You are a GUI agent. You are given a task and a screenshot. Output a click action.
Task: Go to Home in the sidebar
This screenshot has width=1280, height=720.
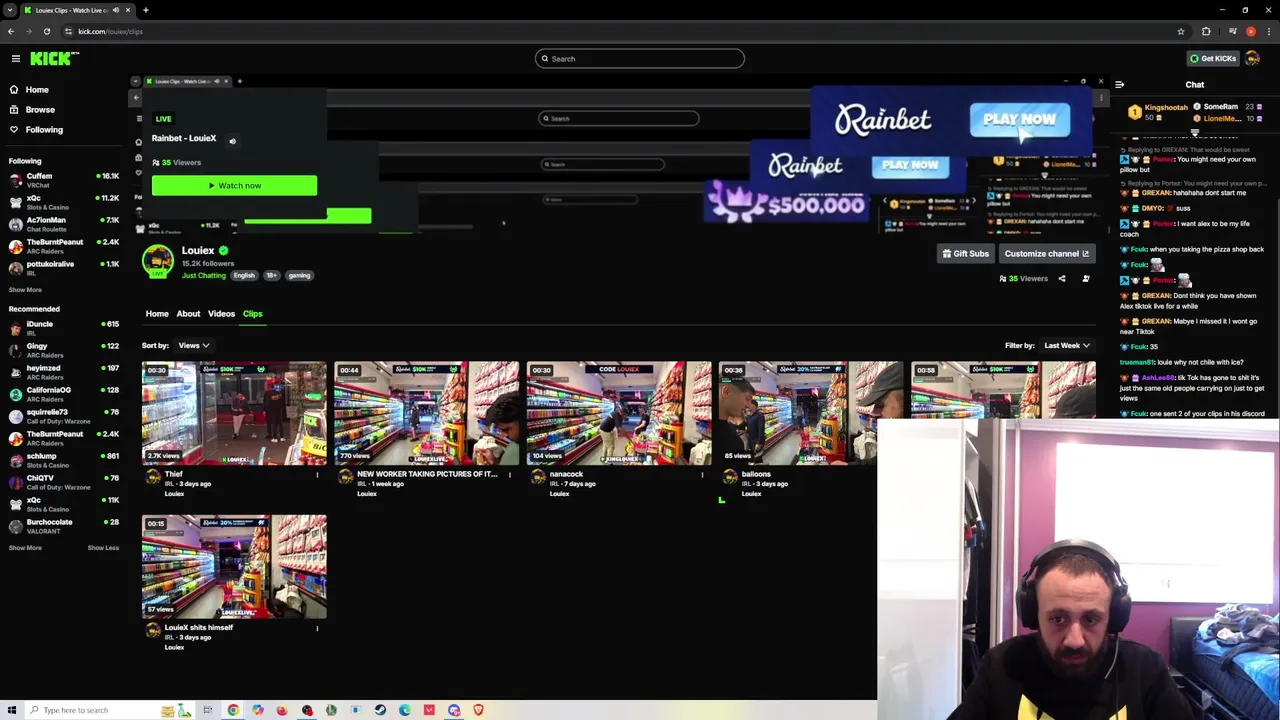pyautogui.click(x=37, y=90)
